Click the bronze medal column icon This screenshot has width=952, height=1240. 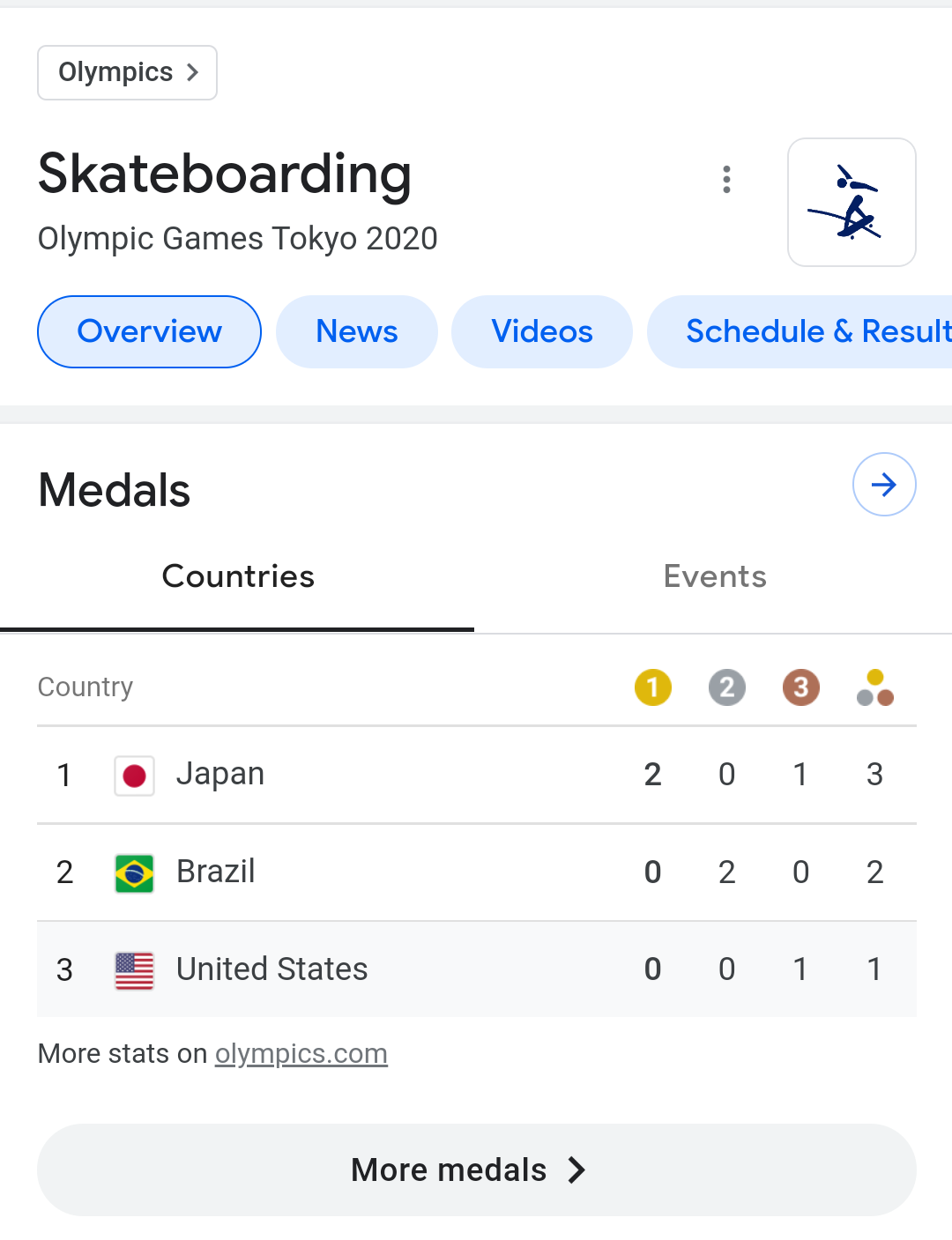[800, 687]
